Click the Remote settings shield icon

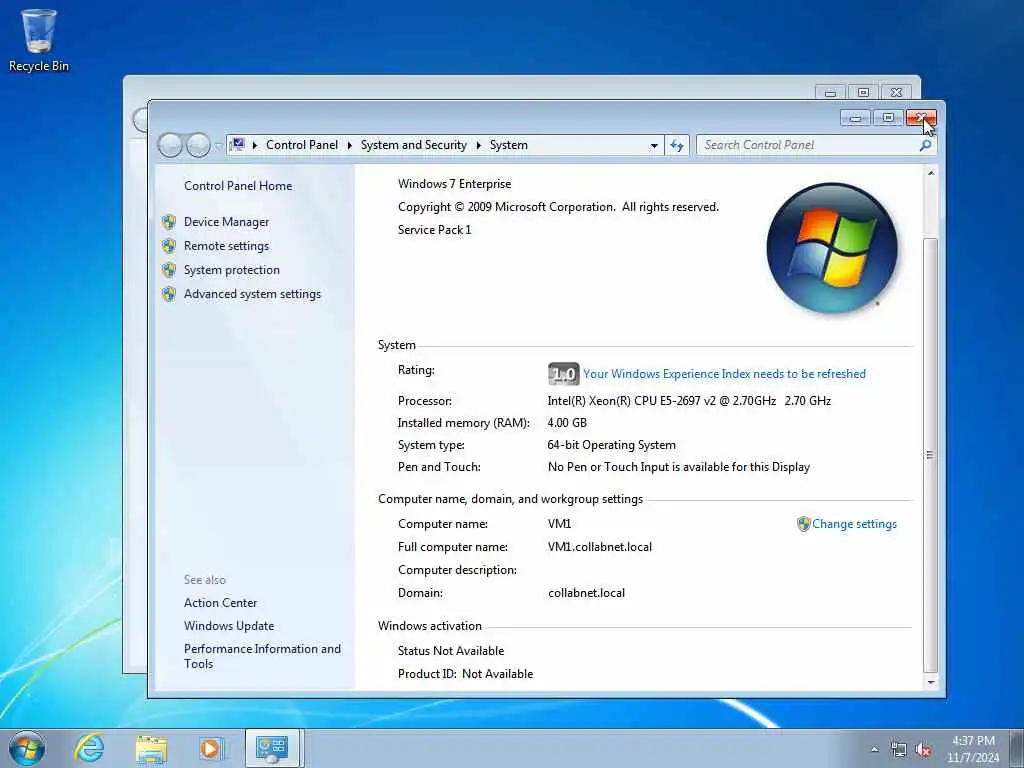(x=169, y=246)
